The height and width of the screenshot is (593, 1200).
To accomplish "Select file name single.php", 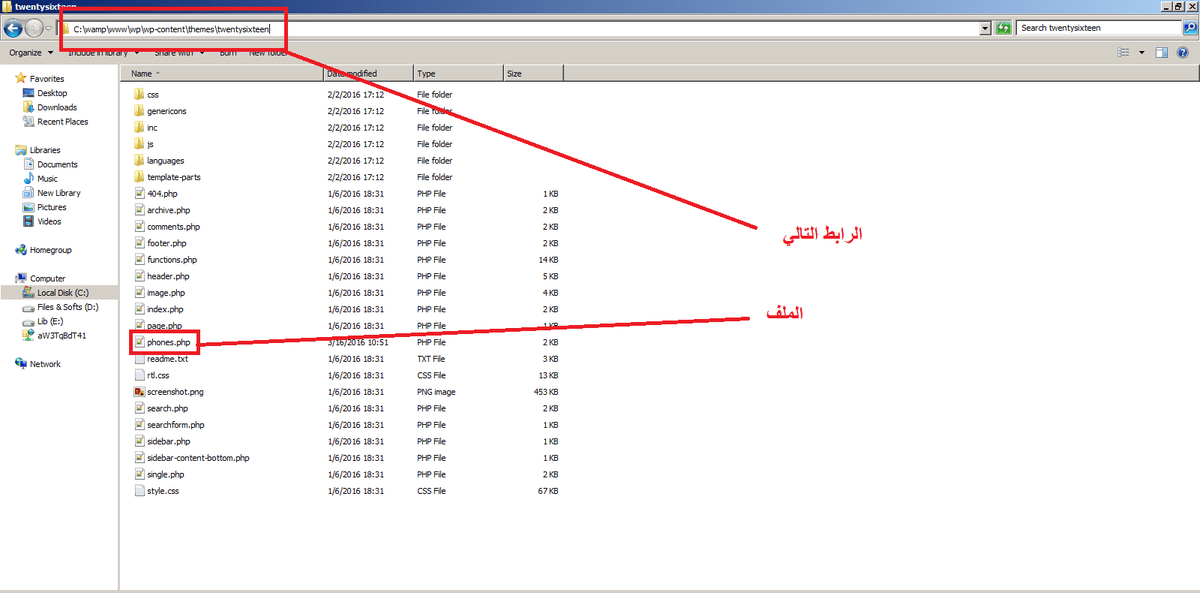I will pos(165,474).
